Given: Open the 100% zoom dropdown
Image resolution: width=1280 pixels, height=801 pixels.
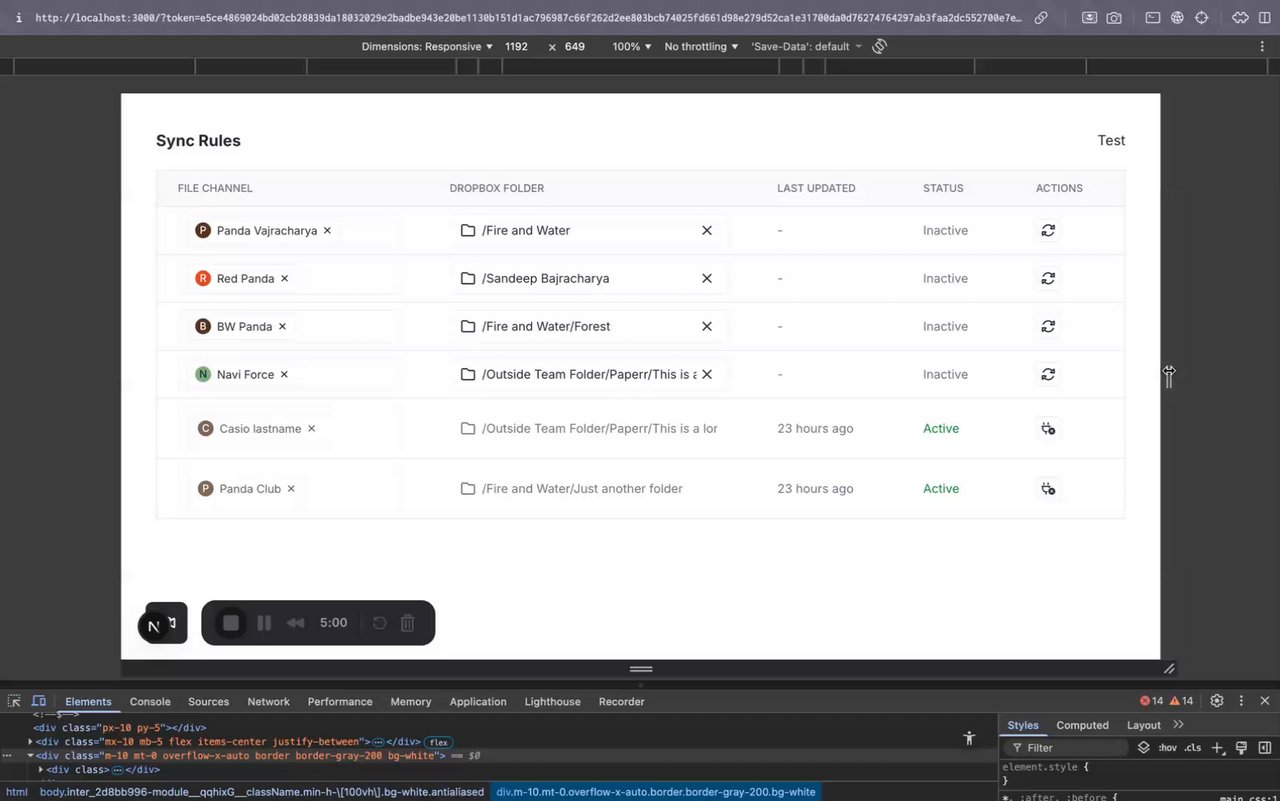Looking at the screenshot, I should (631, 46).
